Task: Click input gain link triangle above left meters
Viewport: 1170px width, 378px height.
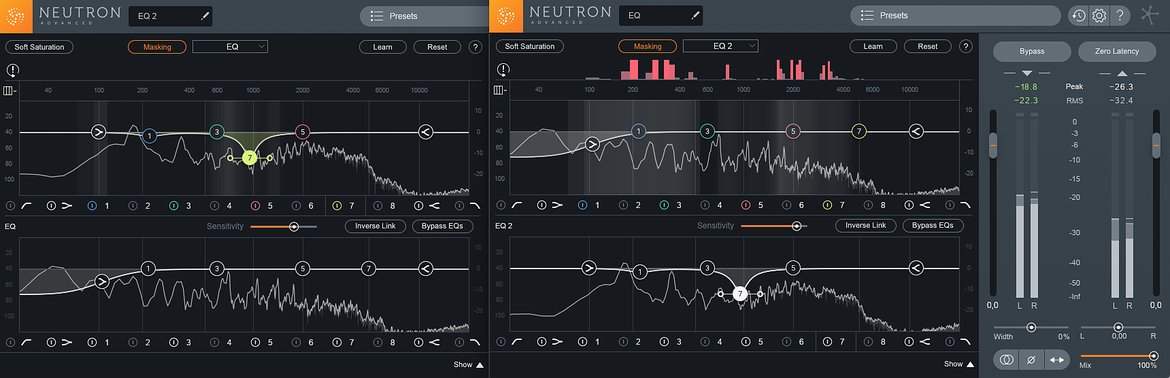Action: point(1027,73)
